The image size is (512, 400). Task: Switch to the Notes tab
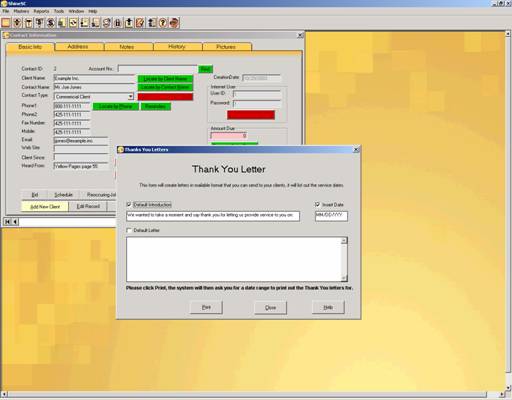[x=127, y=47]
